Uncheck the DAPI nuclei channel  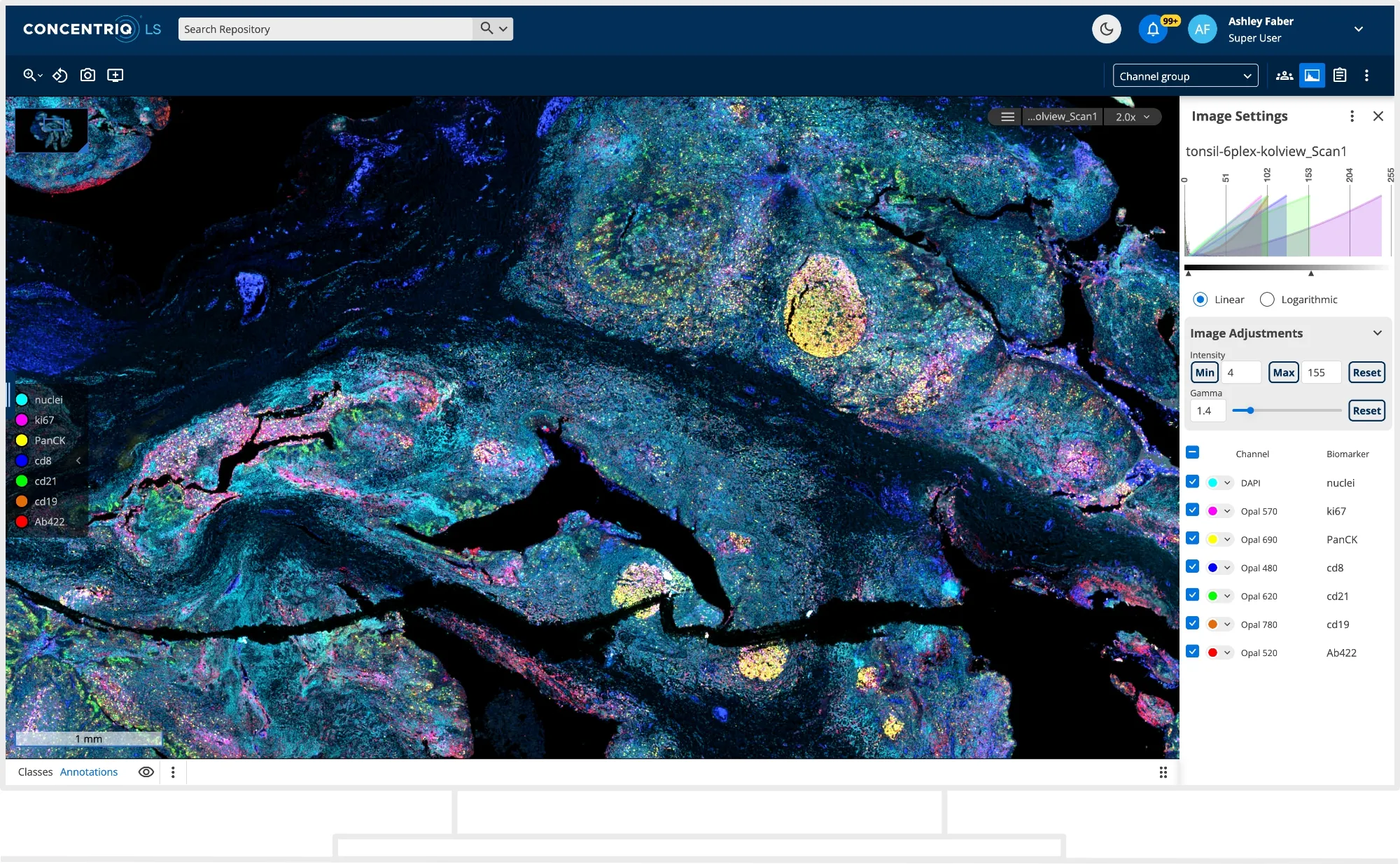[1193, 482]
